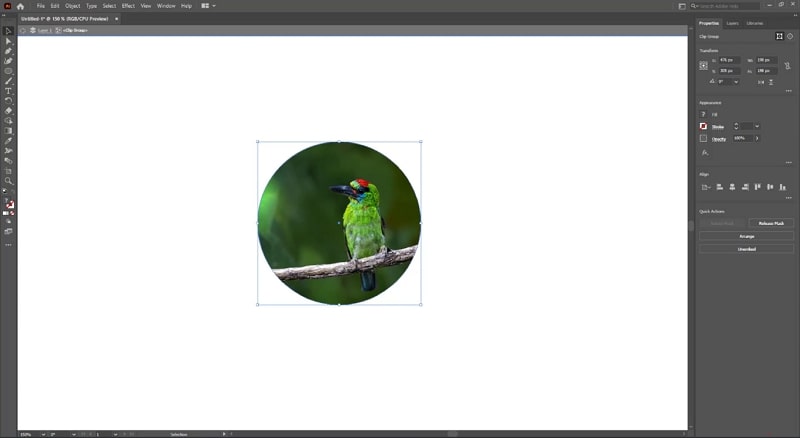Click vertical align center icon
Viewport: 800px width, 438px height.
tap(770, 187)
